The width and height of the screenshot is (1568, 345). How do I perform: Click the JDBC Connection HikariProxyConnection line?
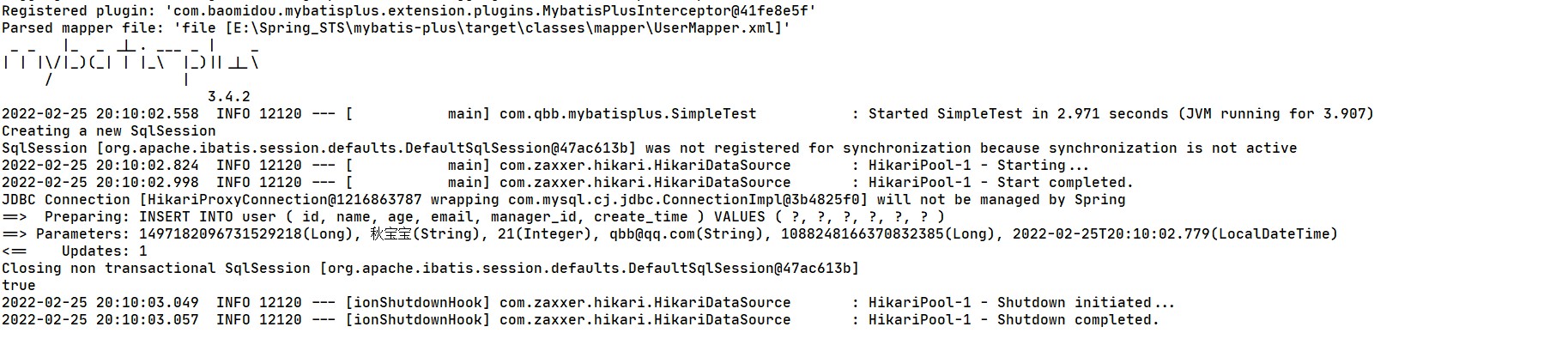[x=563, y=200]
